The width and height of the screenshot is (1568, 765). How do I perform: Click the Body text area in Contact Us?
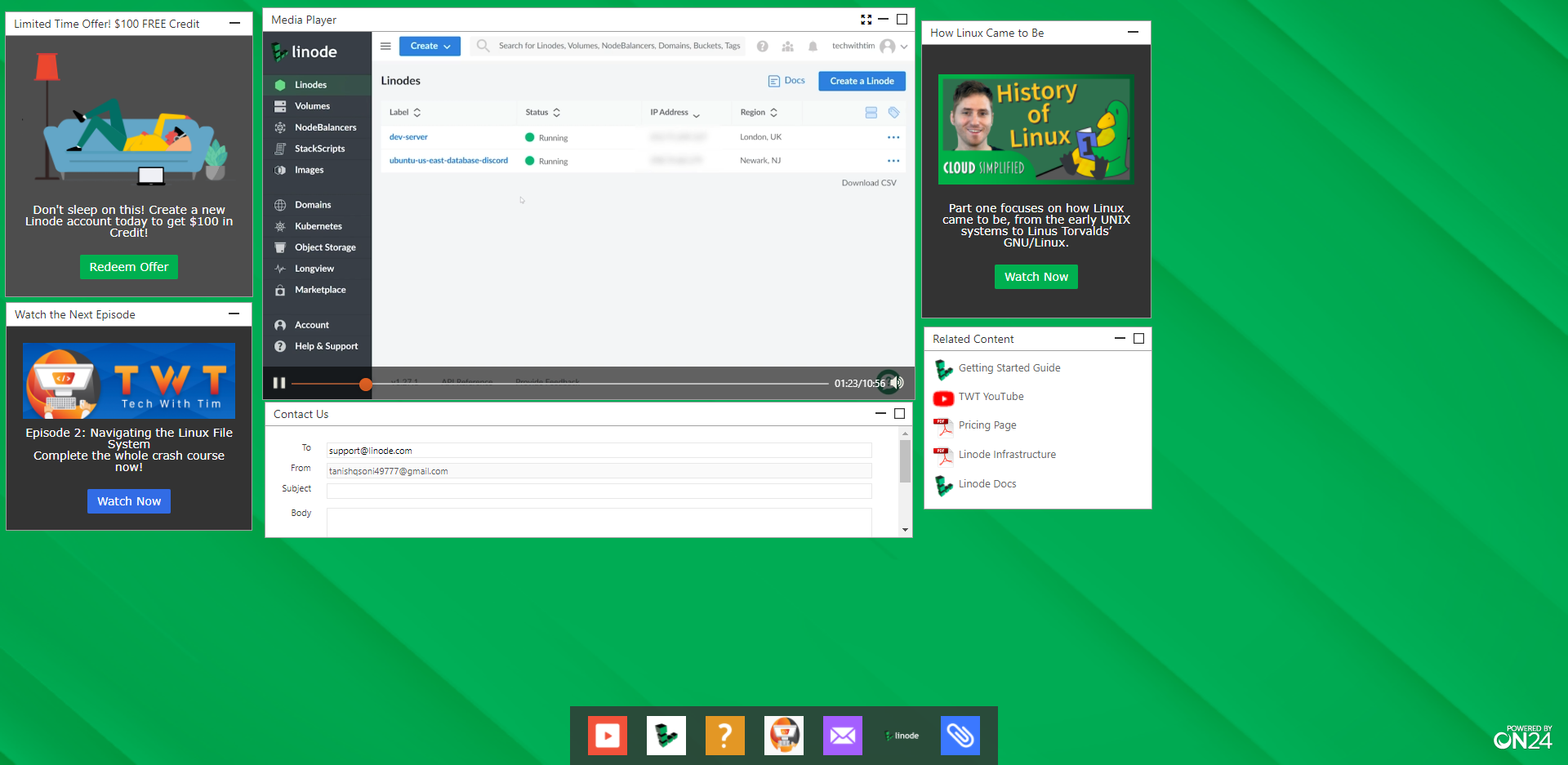click(x=599, y=523)
